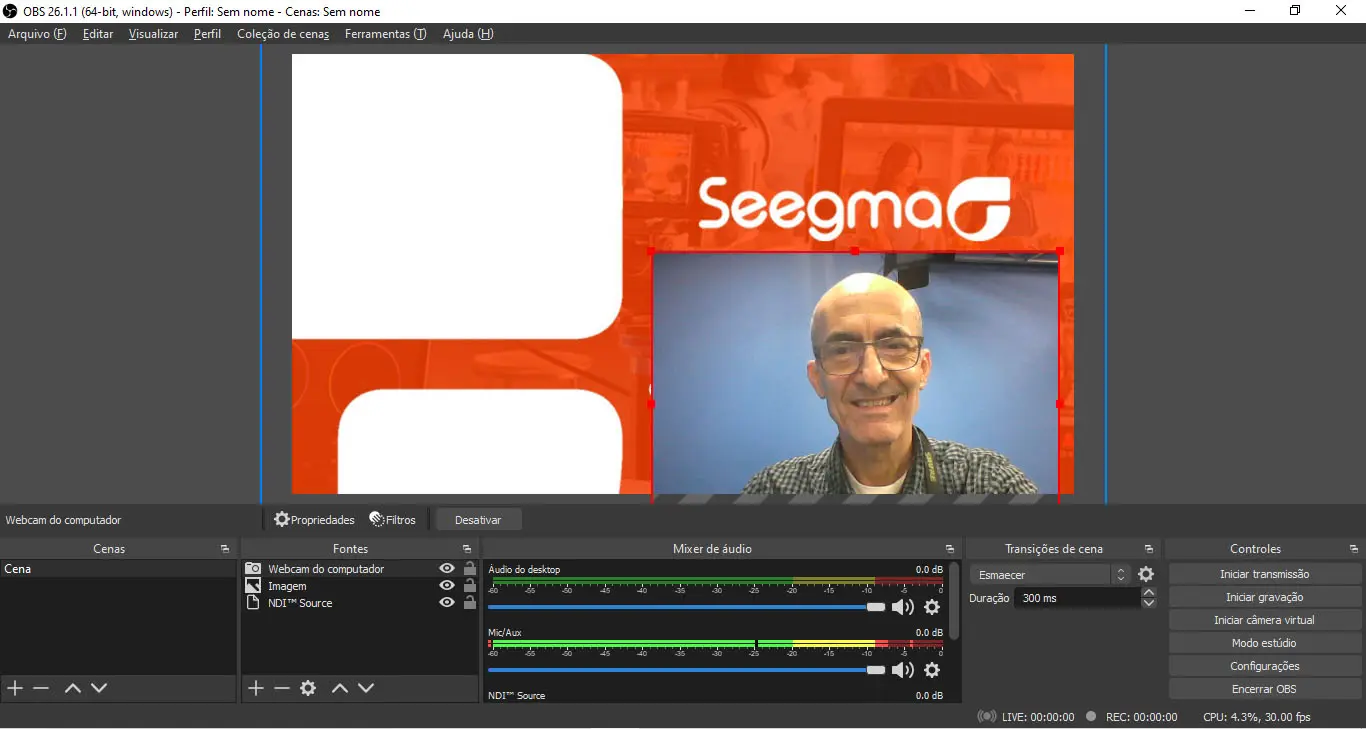Adjust the Áudio do desktop volume slider

tap(687, 607)
